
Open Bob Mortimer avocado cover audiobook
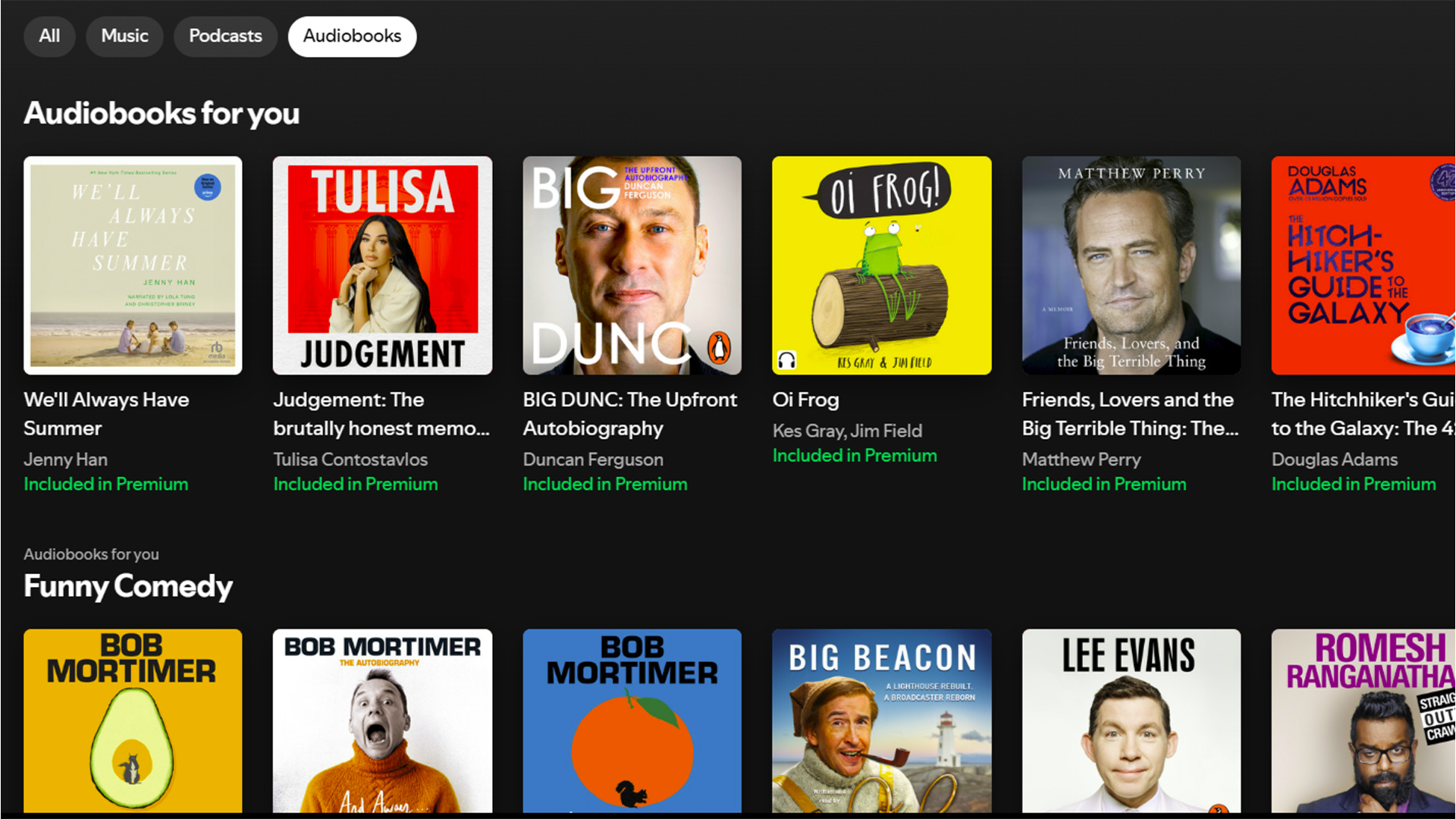[x=133, y=720]
